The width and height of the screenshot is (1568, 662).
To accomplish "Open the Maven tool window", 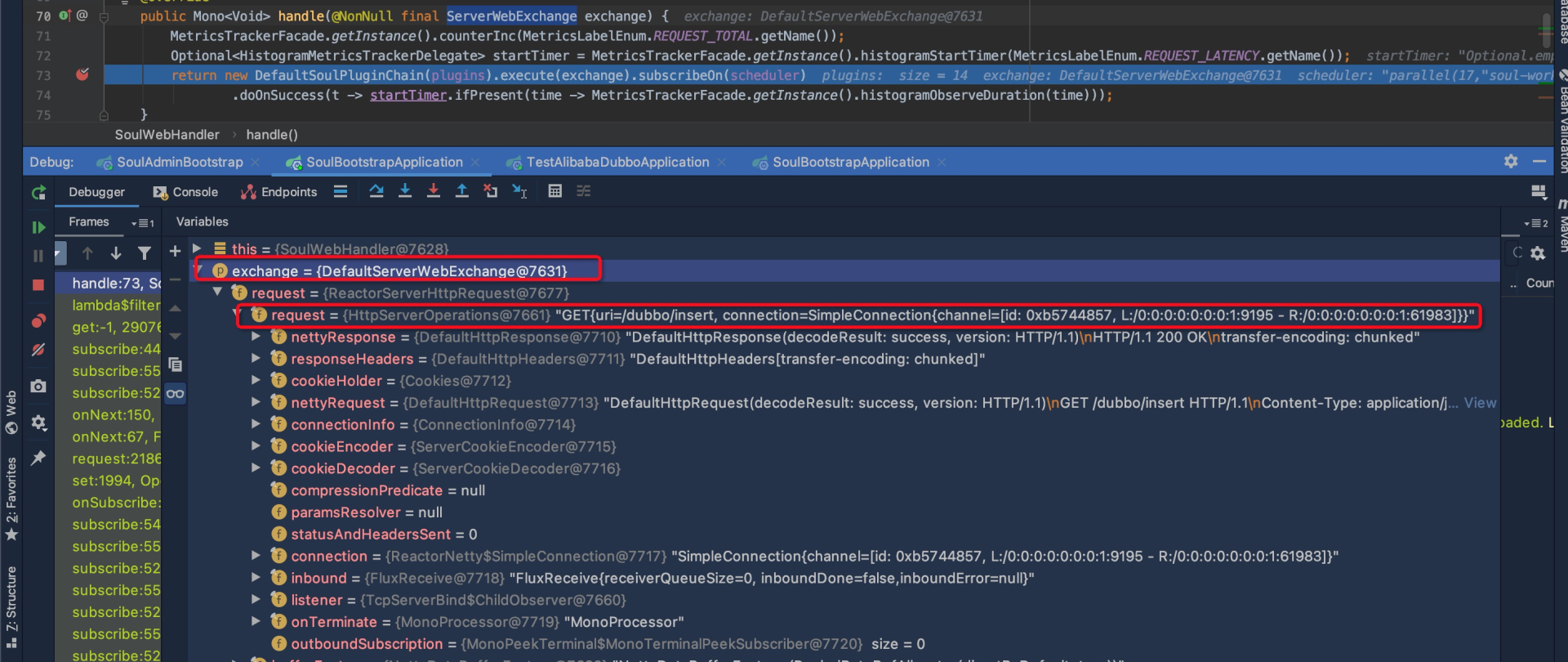I will pyautogui.click(x=1561, y=226).
